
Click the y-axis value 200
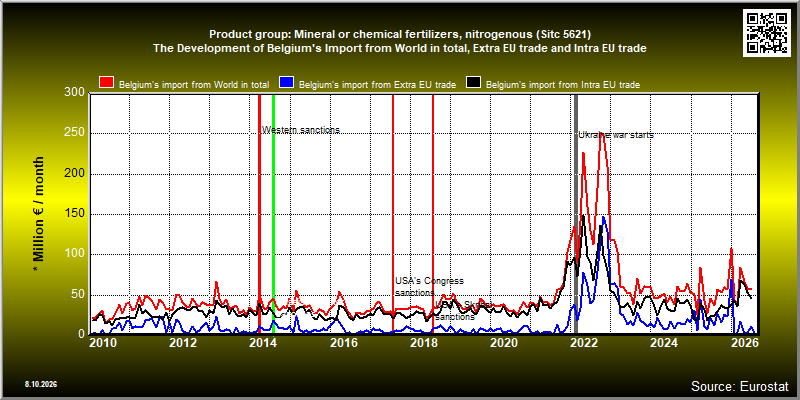75,174
